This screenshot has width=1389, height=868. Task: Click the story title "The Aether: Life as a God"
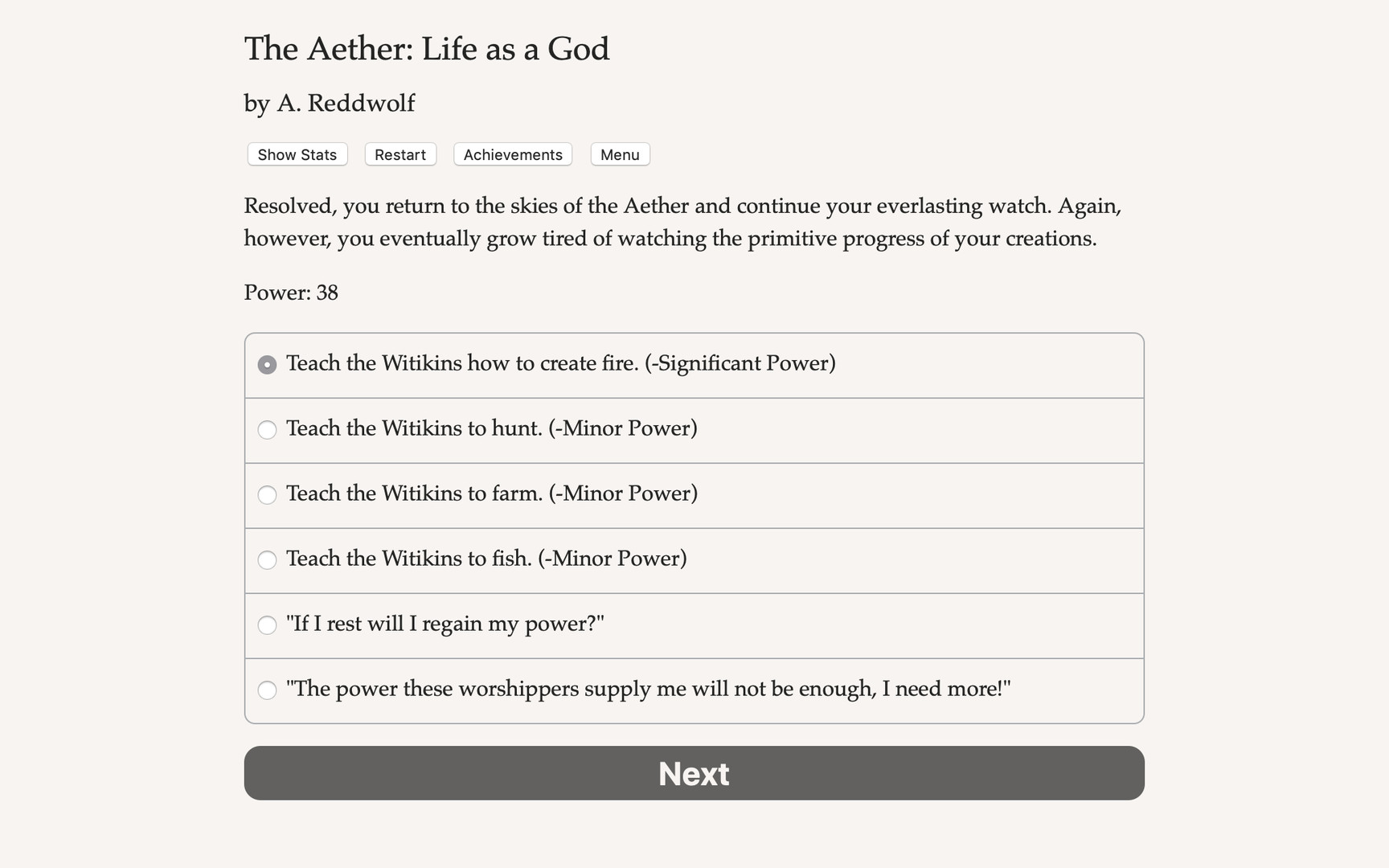tap(427, 49)
